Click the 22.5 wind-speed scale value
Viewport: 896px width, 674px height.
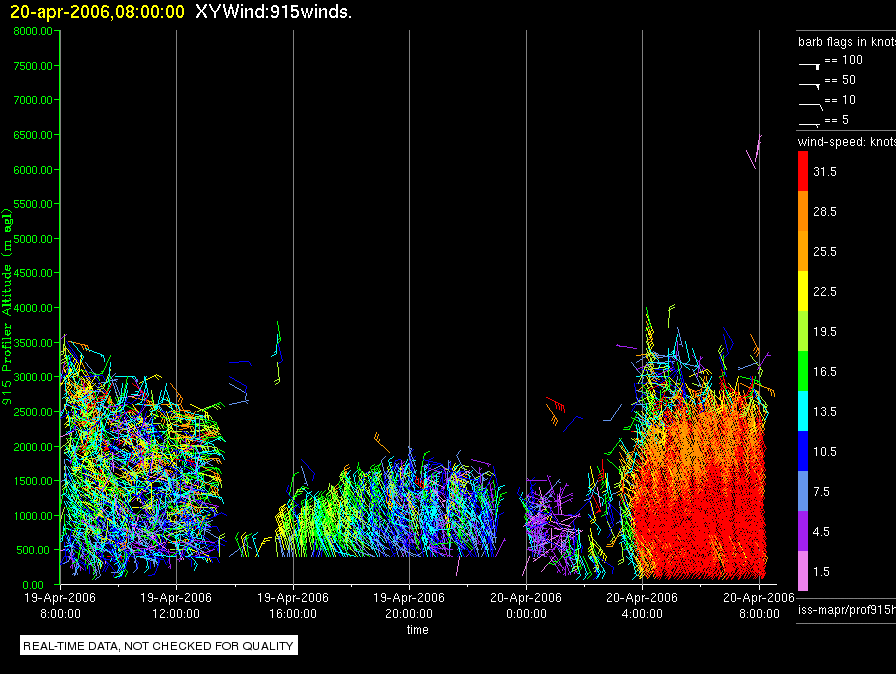coord(825,291)
